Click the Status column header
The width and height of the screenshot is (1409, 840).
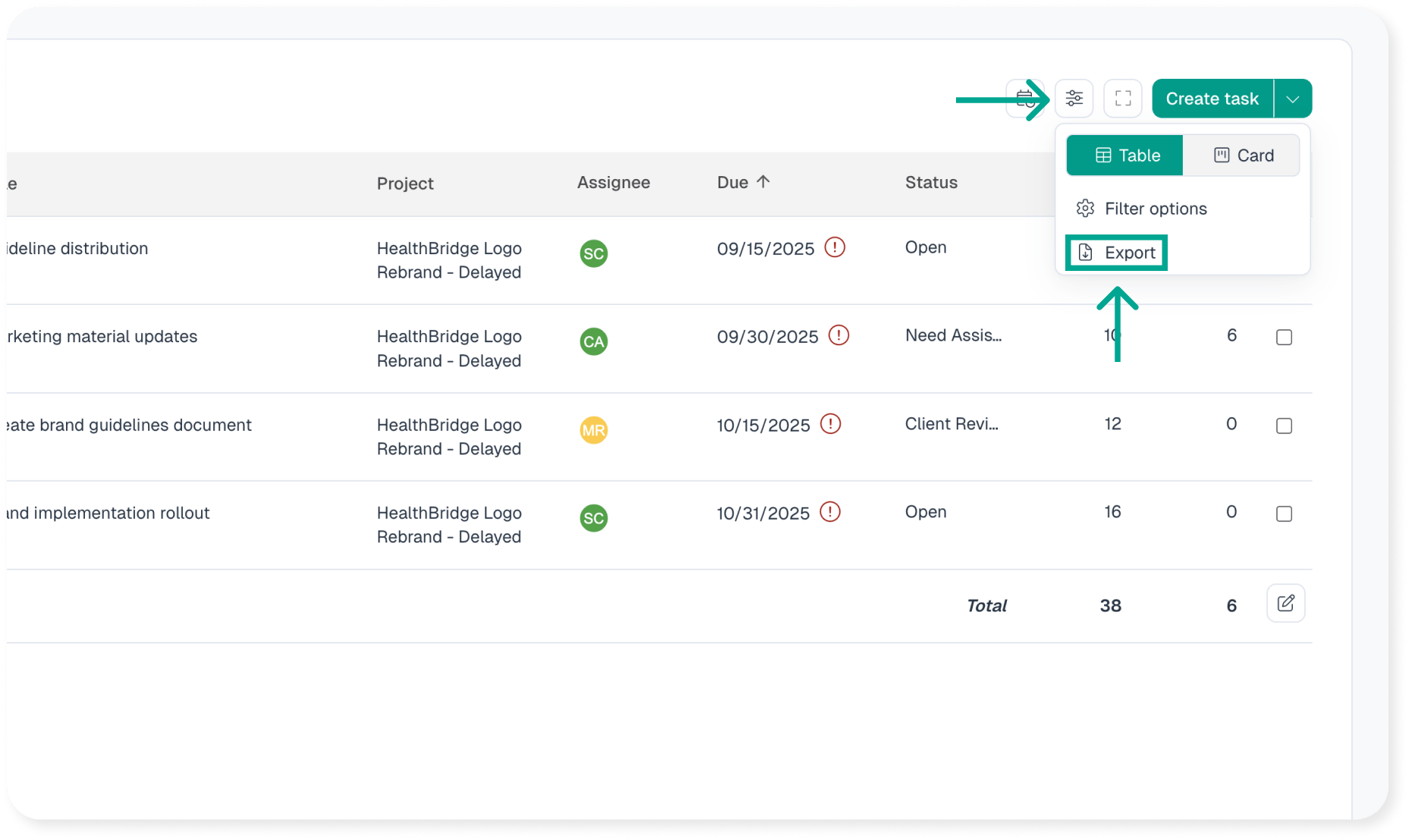coord(931,182)
